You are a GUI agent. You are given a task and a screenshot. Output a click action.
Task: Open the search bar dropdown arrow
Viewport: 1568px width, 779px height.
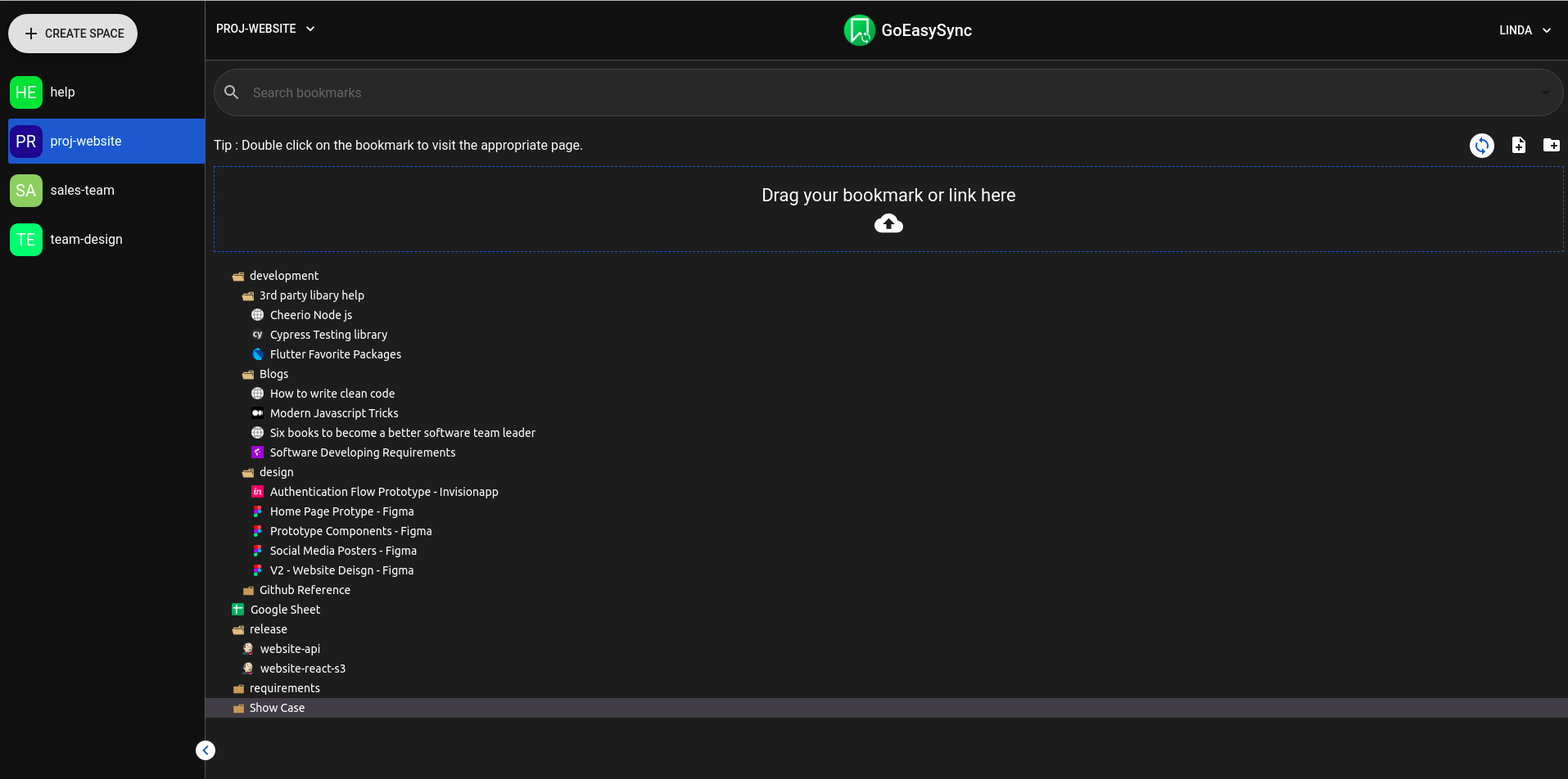[x=1544, y=92]
